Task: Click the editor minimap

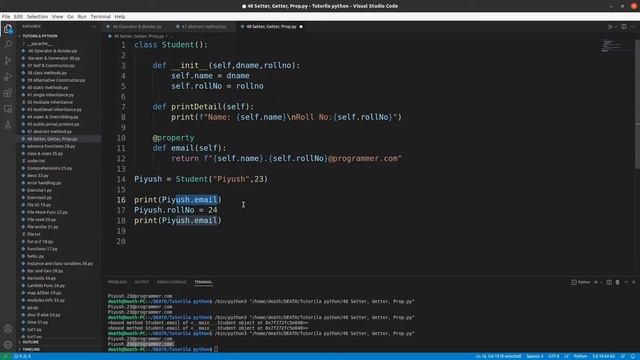Action: click(617, 45)
